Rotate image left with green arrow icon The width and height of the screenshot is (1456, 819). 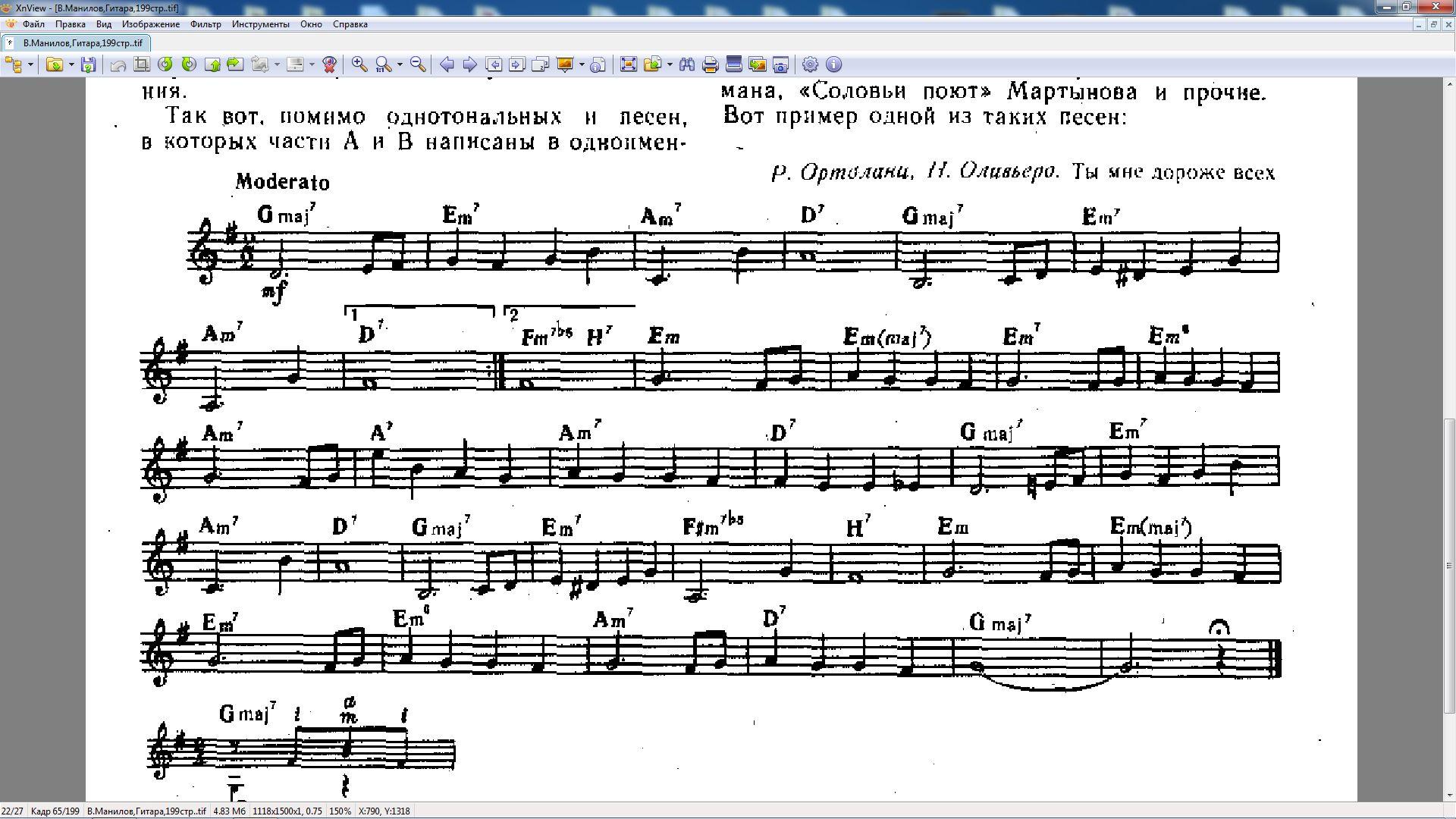coord(165,64)
